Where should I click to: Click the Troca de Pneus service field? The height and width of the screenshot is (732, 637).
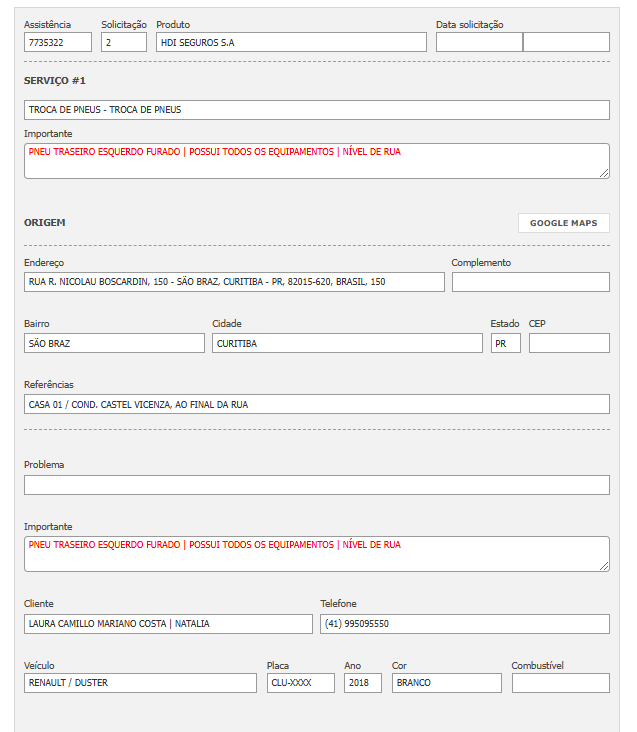[x=316, y=110]
